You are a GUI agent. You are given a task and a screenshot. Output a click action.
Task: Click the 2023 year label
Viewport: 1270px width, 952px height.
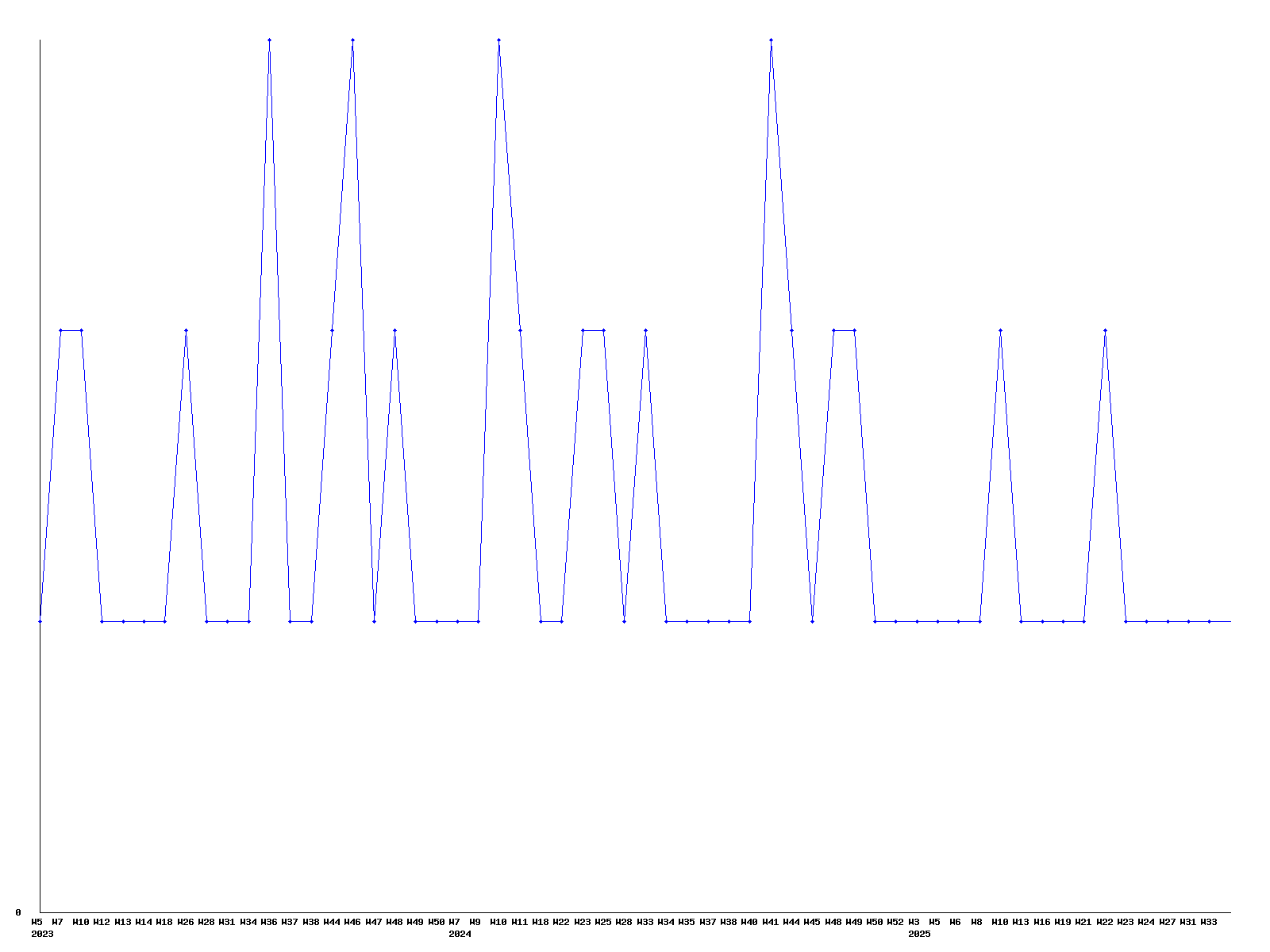pyautogui.click(x=42, y=935)
